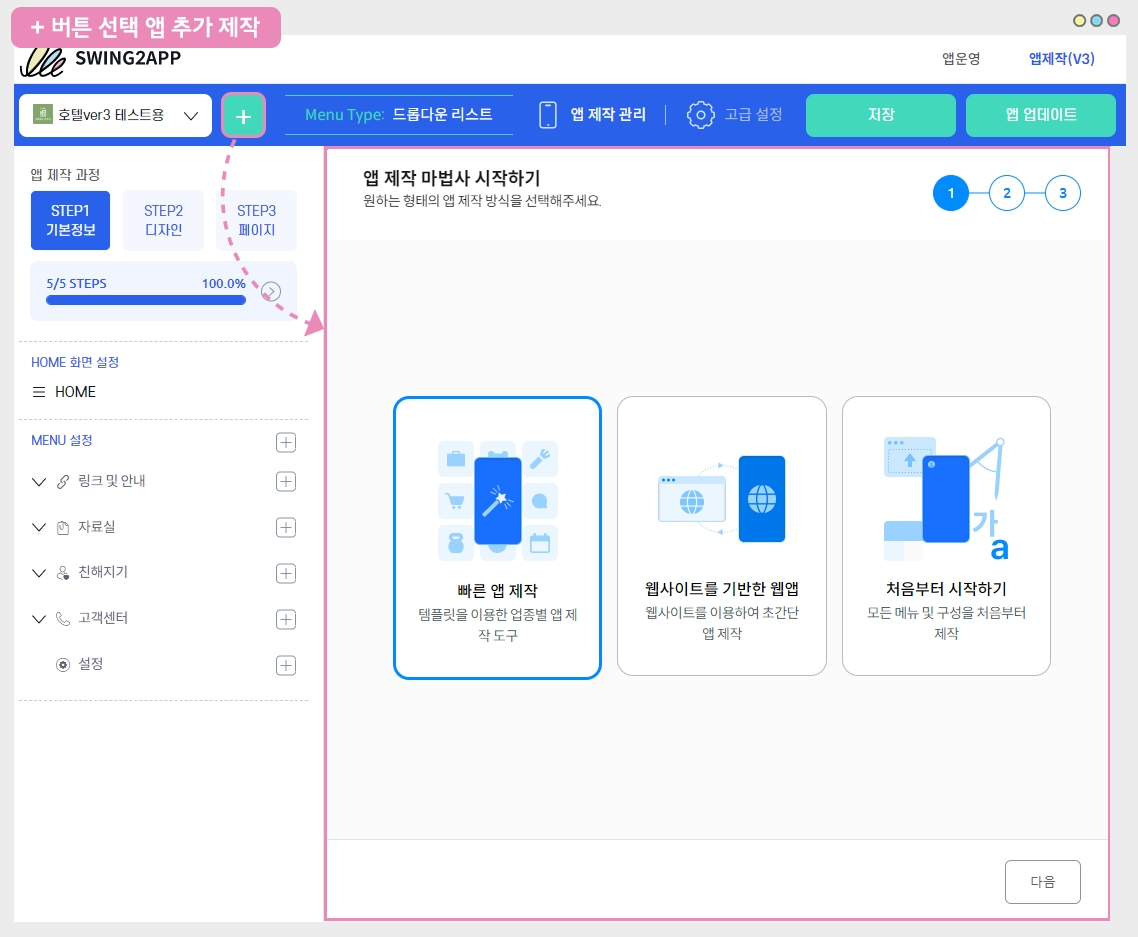Screen dimensions: 1138x937
Task: Add new menu via MENU 설정 plus
Action: click(286, 442)
